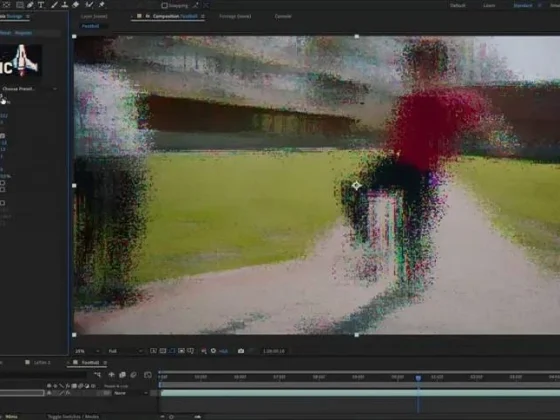The height and width of the screenshot is (420, 560).
Task: Click the blue current time indicator
Action: click(418, 378)
